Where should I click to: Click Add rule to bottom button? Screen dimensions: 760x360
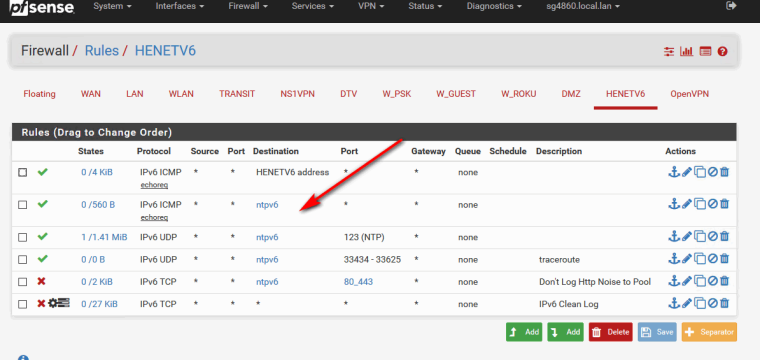(566, 332)
